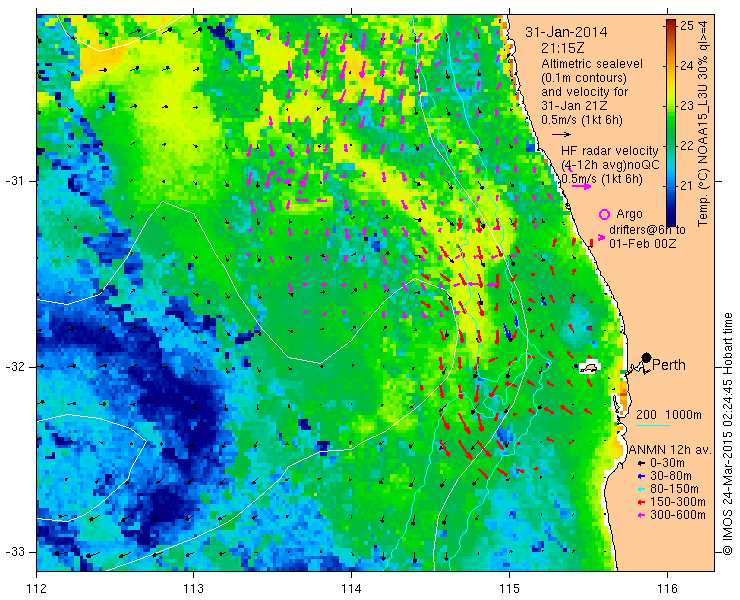Click the latitude axis label -33
740x600 pixels.
pyautogui.click(x=14, y=552)
